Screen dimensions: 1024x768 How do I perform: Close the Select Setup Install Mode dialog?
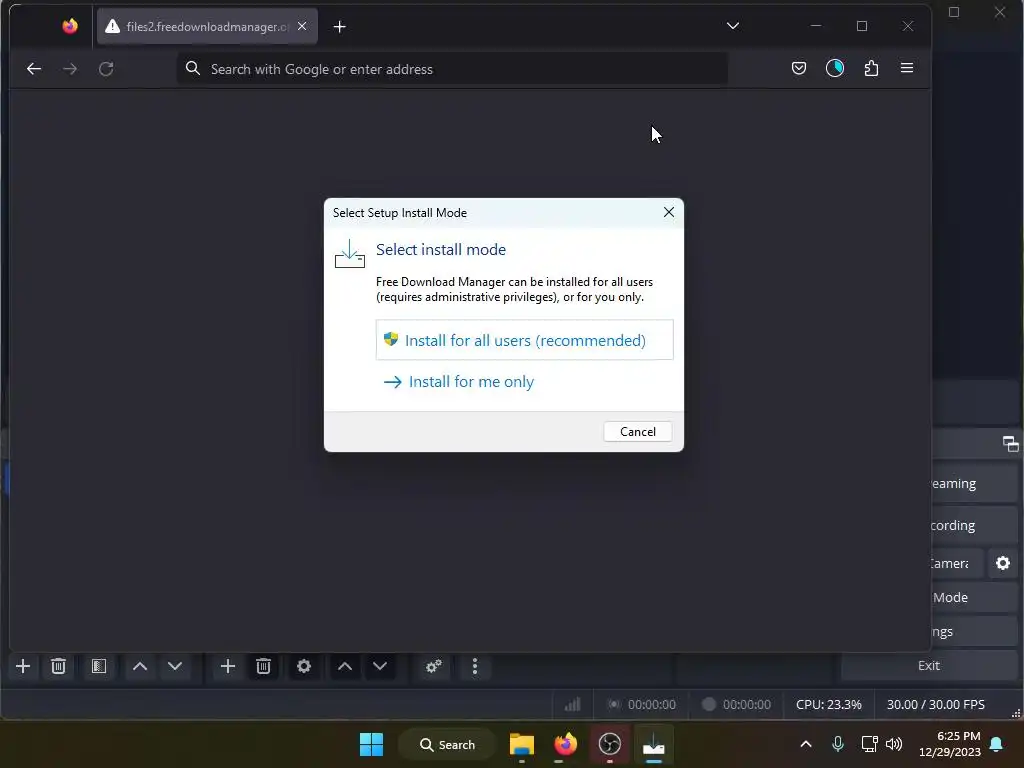point(668,212)
